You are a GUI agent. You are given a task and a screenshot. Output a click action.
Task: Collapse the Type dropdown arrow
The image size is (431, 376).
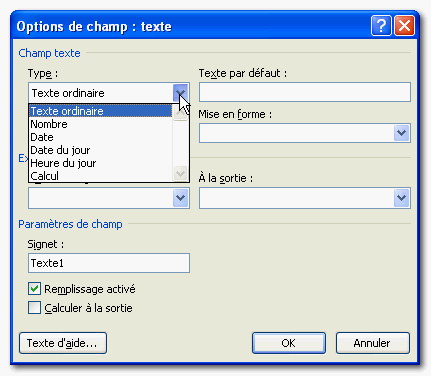[x=181, y=93]
